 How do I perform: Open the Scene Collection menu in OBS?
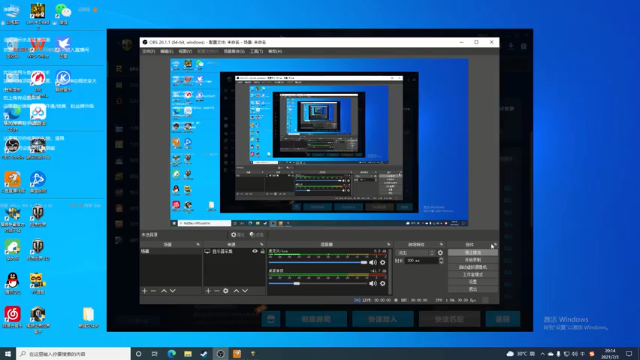tap(234, 51)
